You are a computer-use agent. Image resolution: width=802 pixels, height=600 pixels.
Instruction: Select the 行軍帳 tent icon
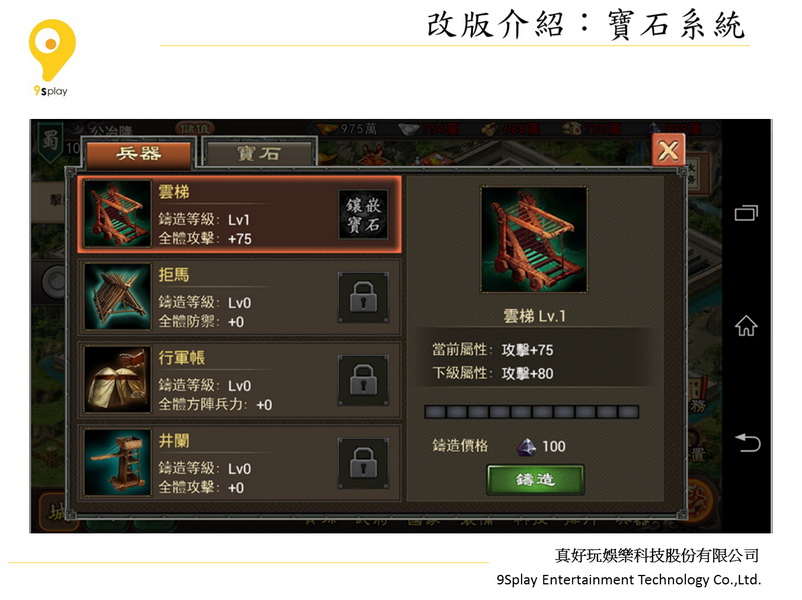[118, 380]
